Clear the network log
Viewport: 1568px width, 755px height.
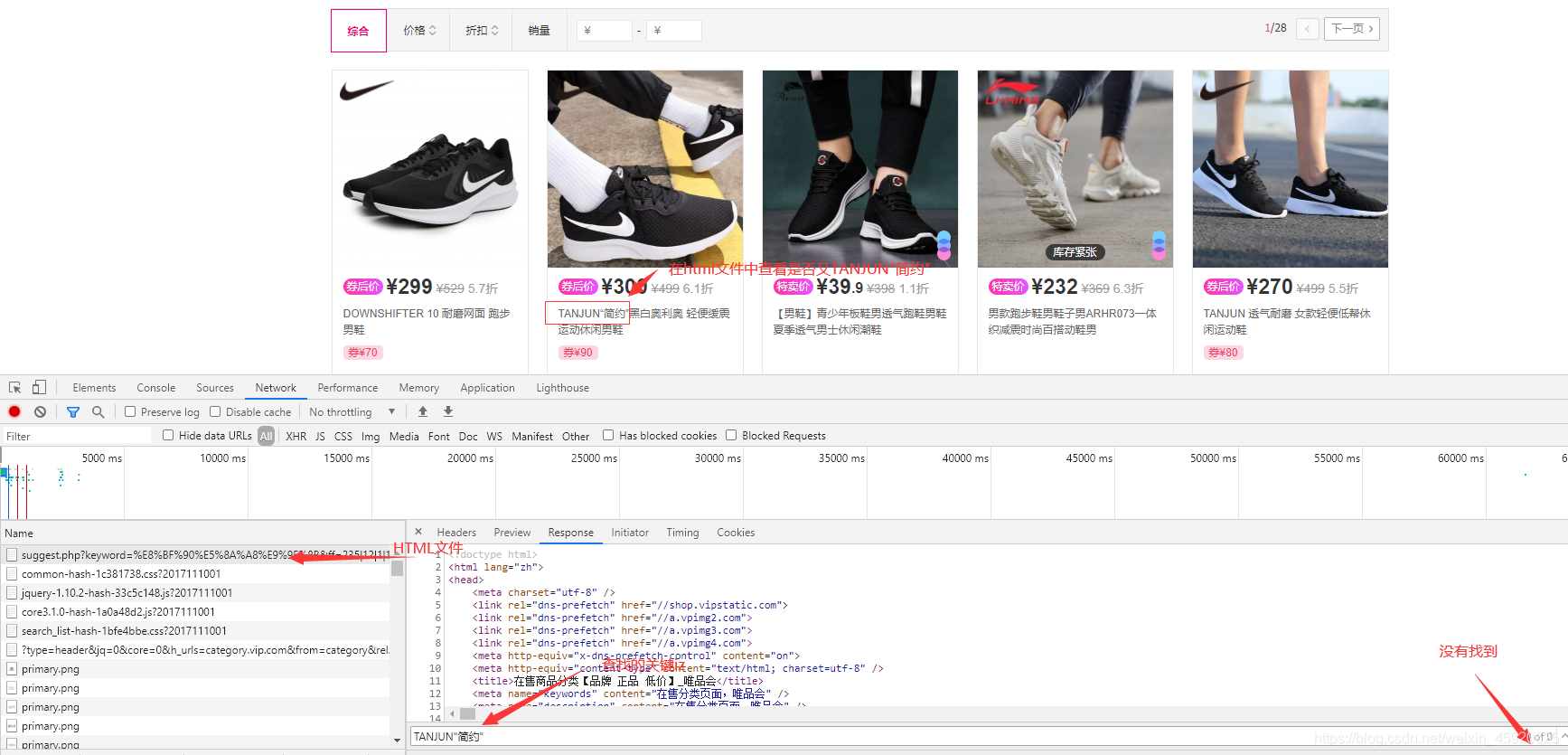point(40,411)
